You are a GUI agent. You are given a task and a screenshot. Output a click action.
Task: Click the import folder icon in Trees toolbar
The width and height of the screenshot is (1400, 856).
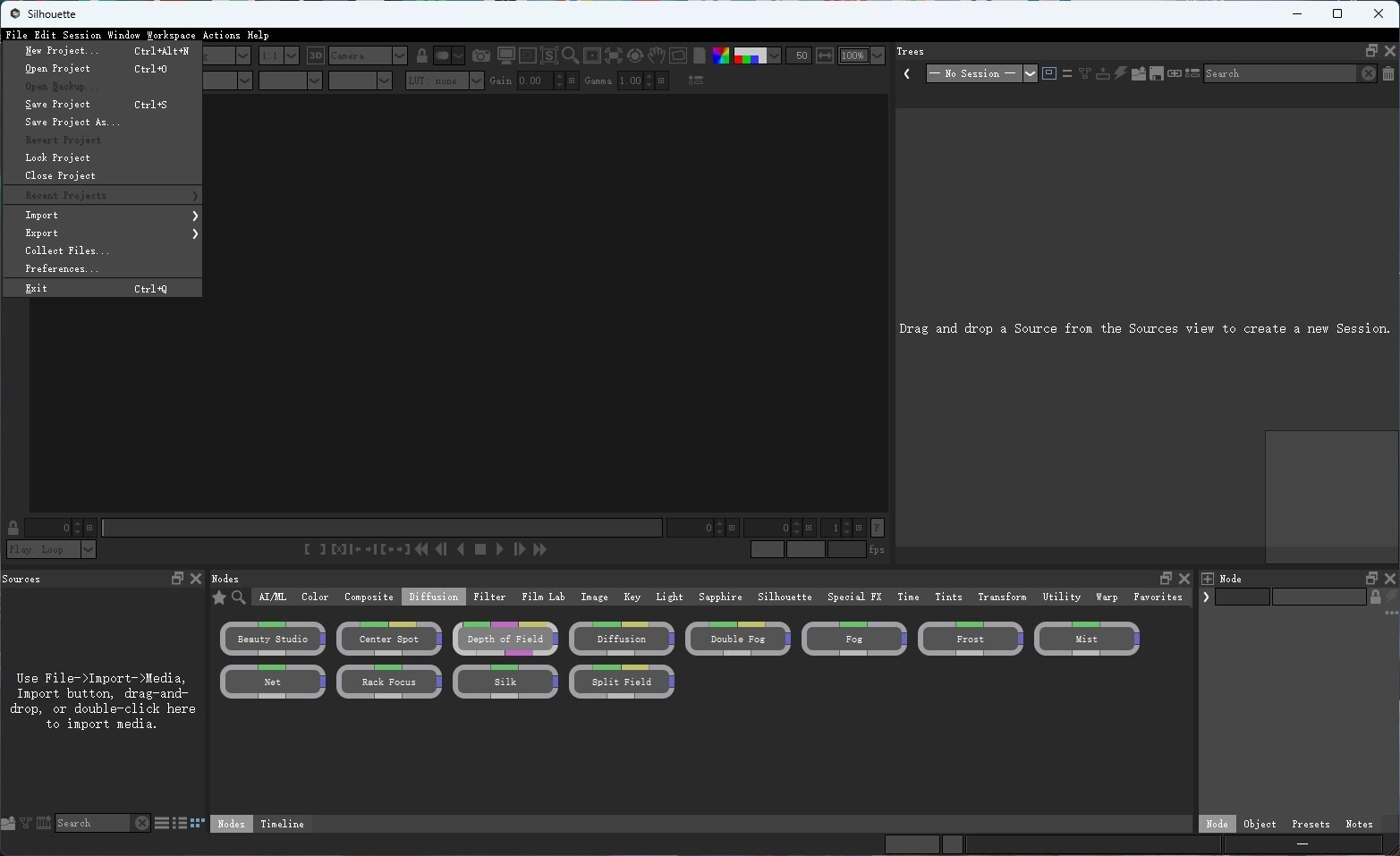(x=1139, y=73)
